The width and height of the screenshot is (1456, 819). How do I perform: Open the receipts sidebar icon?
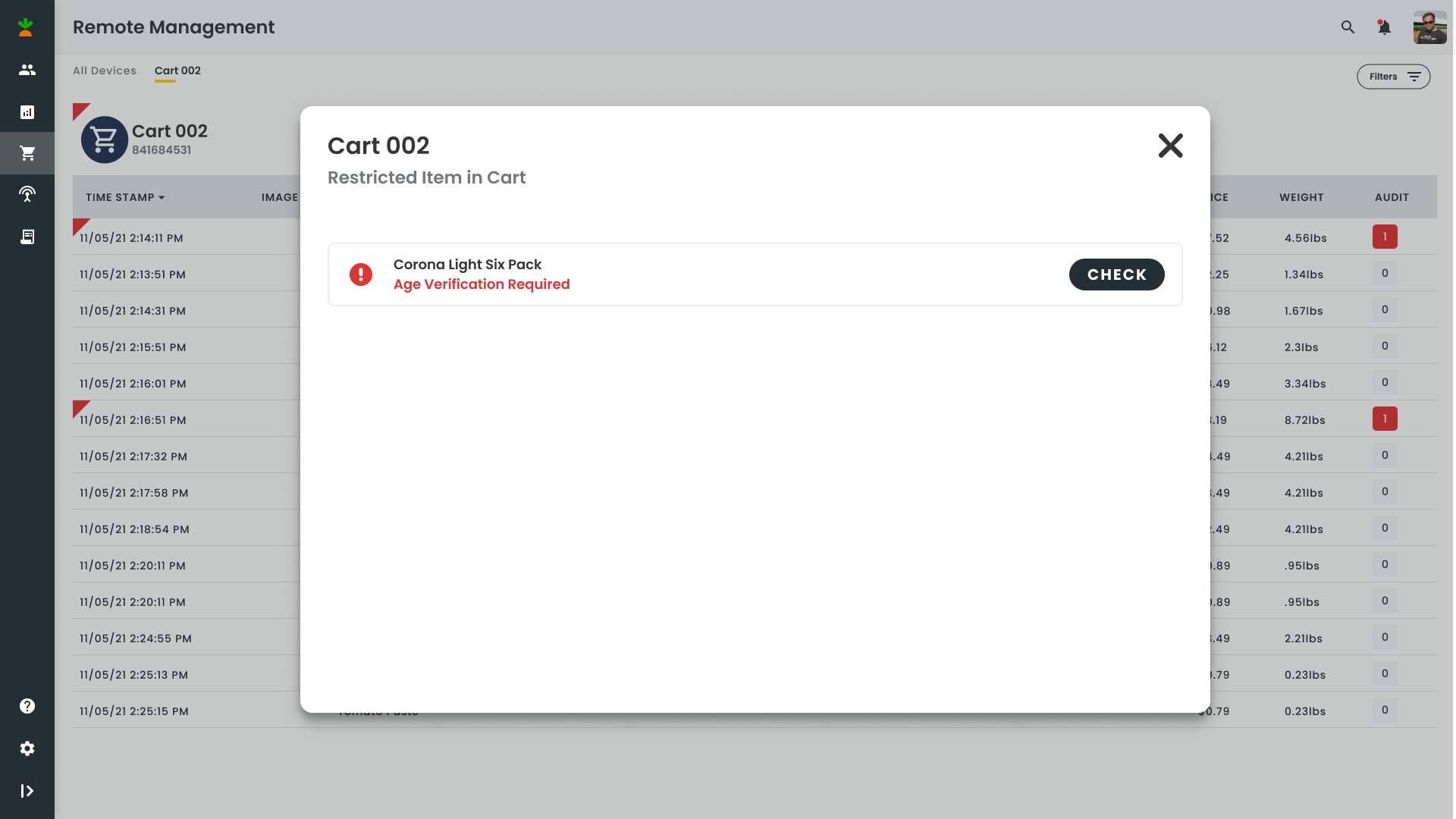tap(27, 237)
